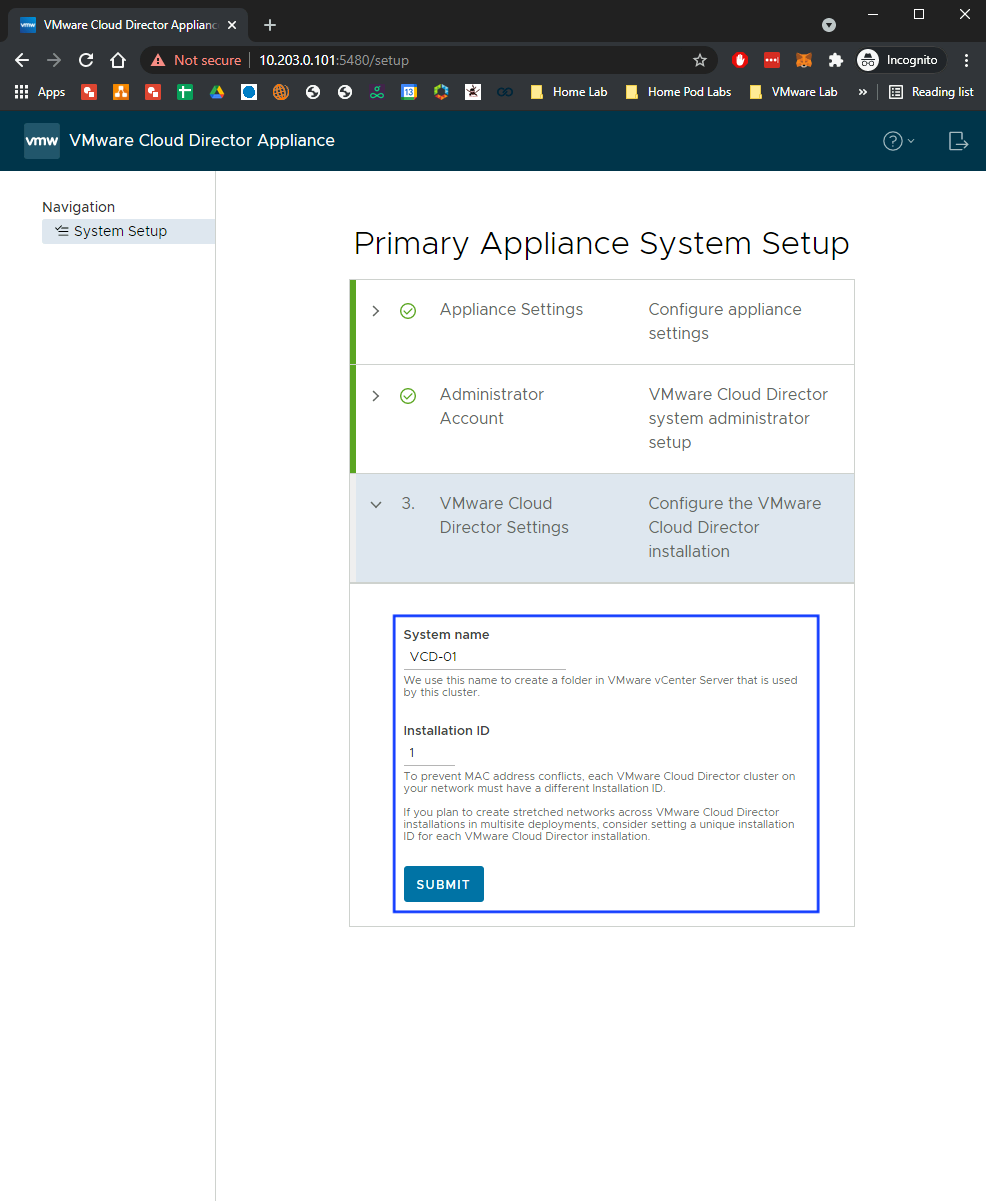Click the System name input field
986x1201 pixels.
pyautogui.click(x=484, y=657)
